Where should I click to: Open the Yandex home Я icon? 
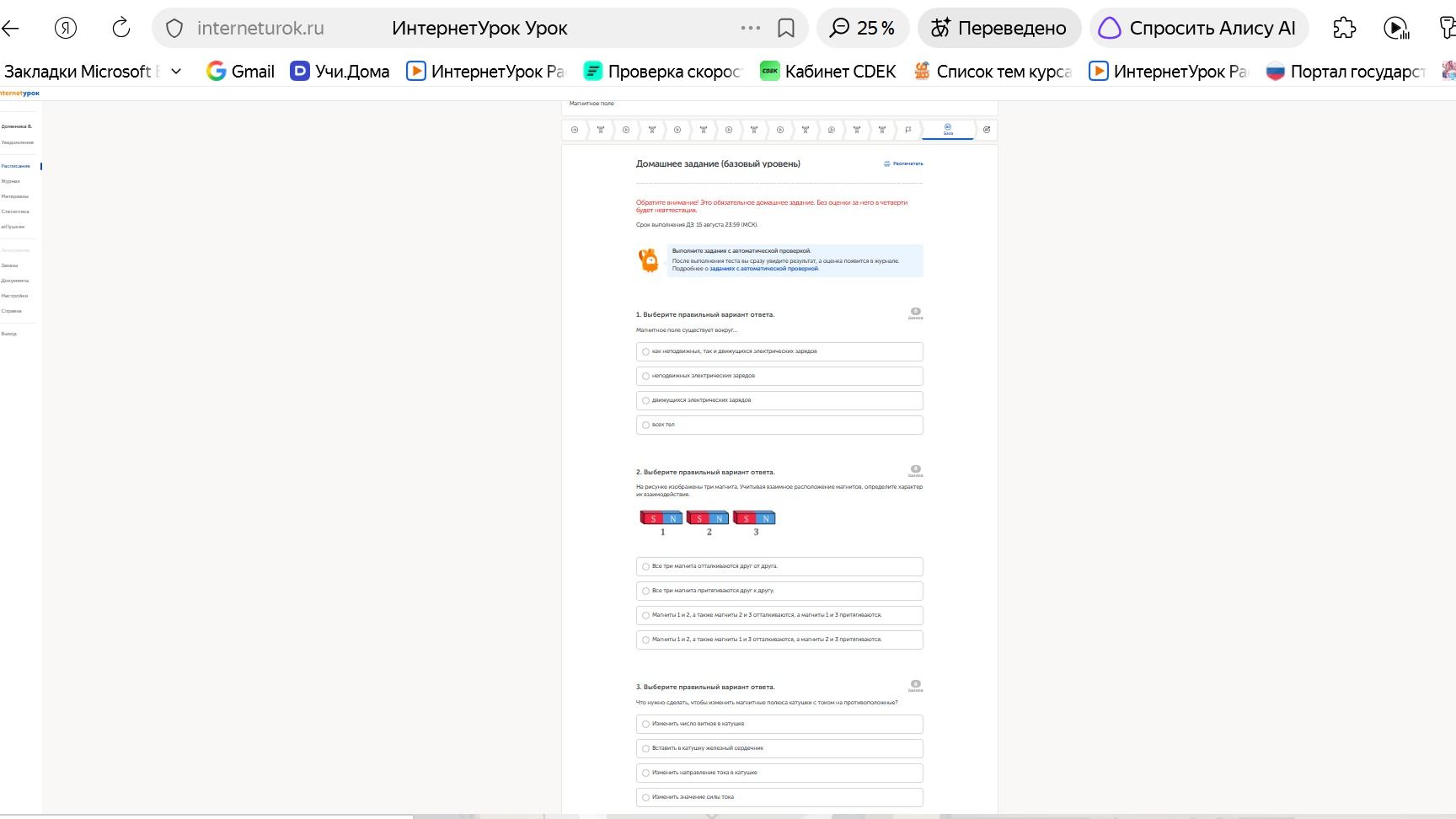(x=66, y=28)
